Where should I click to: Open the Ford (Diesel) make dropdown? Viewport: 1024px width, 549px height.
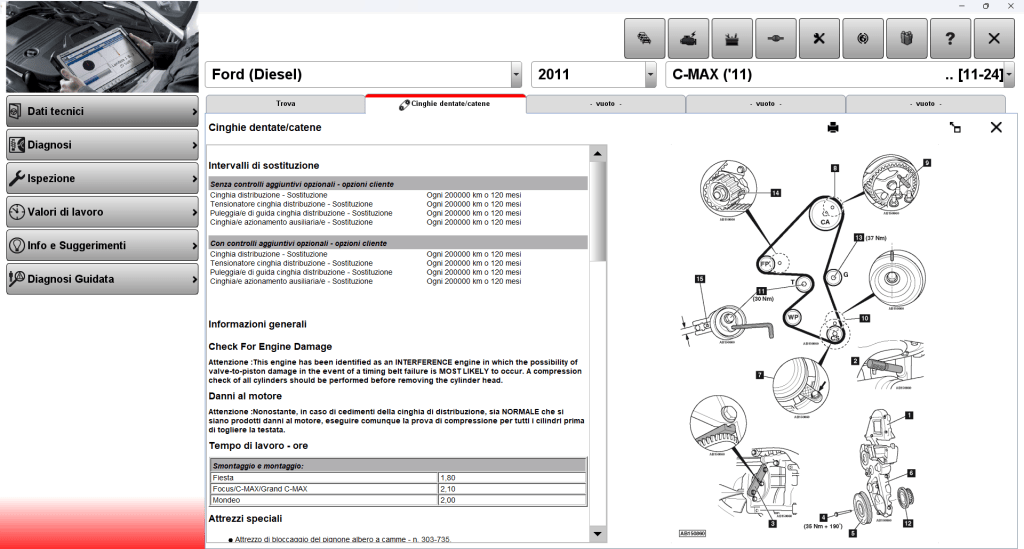click(516, 75)
